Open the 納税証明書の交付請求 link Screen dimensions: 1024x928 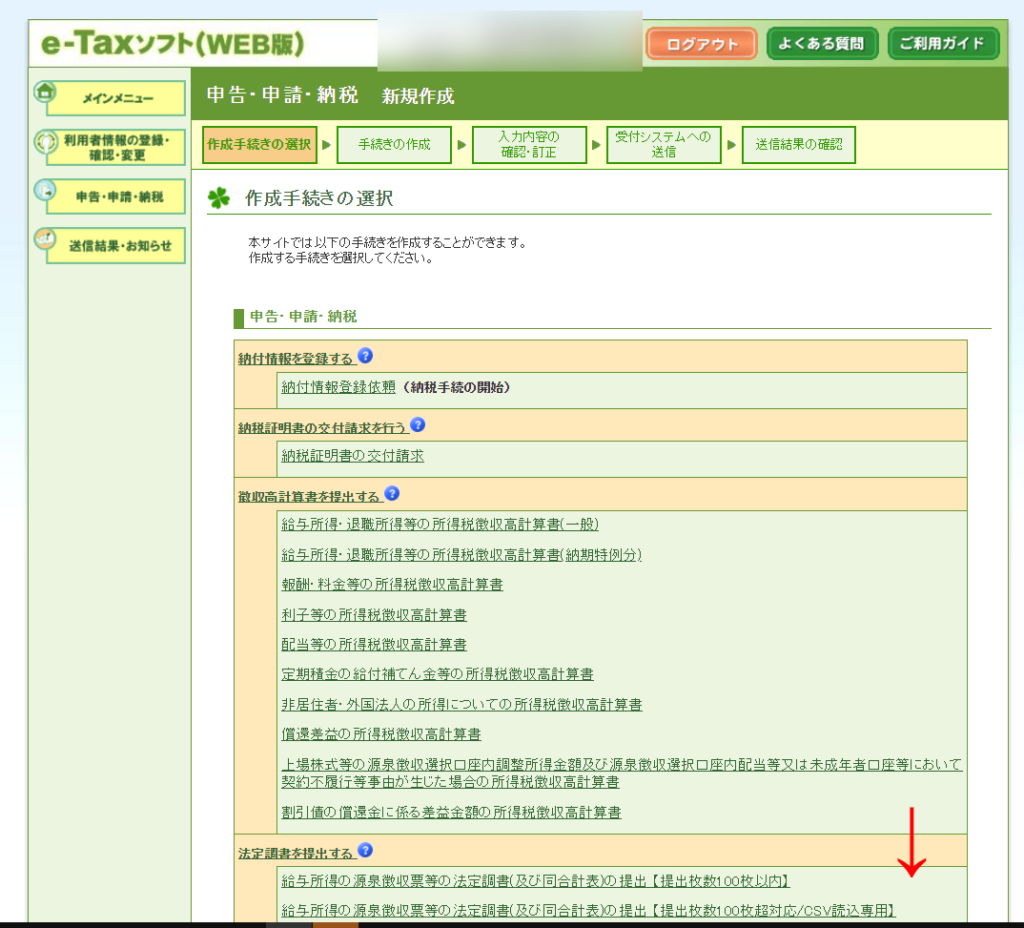(353, 456)
